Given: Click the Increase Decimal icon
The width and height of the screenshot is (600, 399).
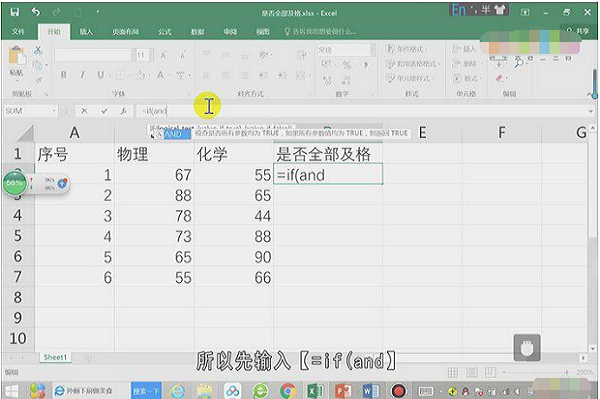Looking at the screenshot, I should 327,80.
